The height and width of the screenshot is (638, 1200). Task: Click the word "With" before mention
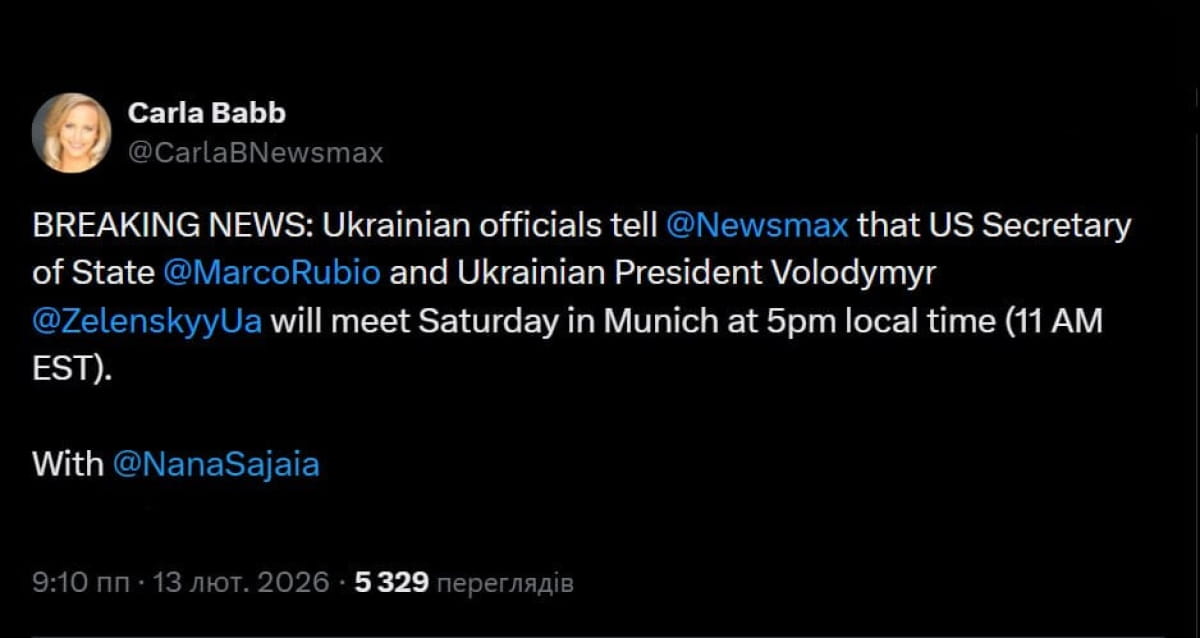(67, 464)
